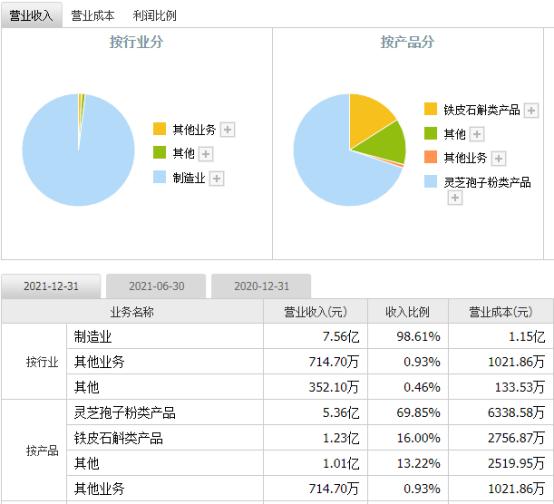Click green swatch for industry 其他

pyautogui.click(x=159, y=152)
